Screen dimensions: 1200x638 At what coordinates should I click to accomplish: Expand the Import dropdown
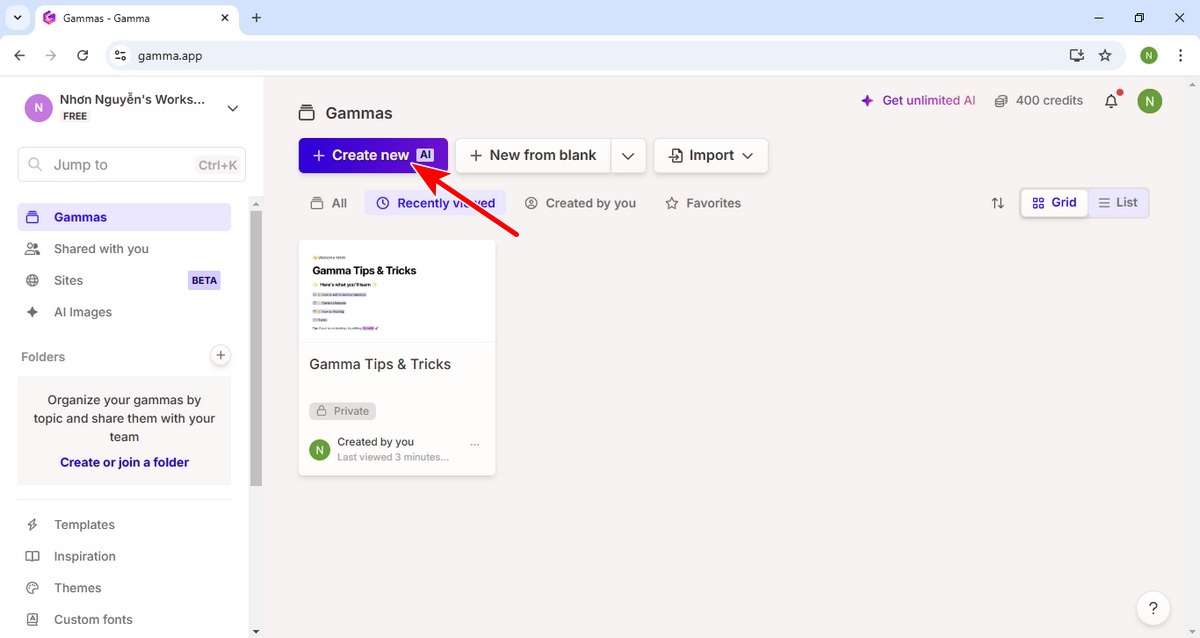click(x=711, y=156)
